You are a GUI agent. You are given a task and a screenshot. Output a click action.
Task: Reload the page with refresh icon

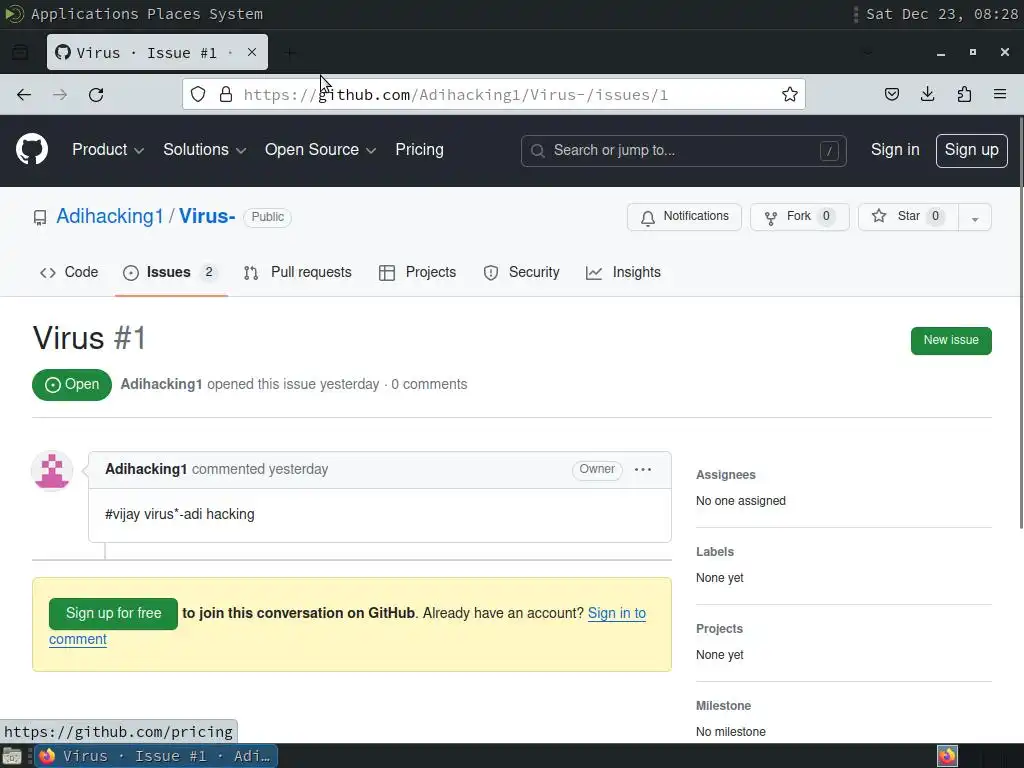coord(96,95)
